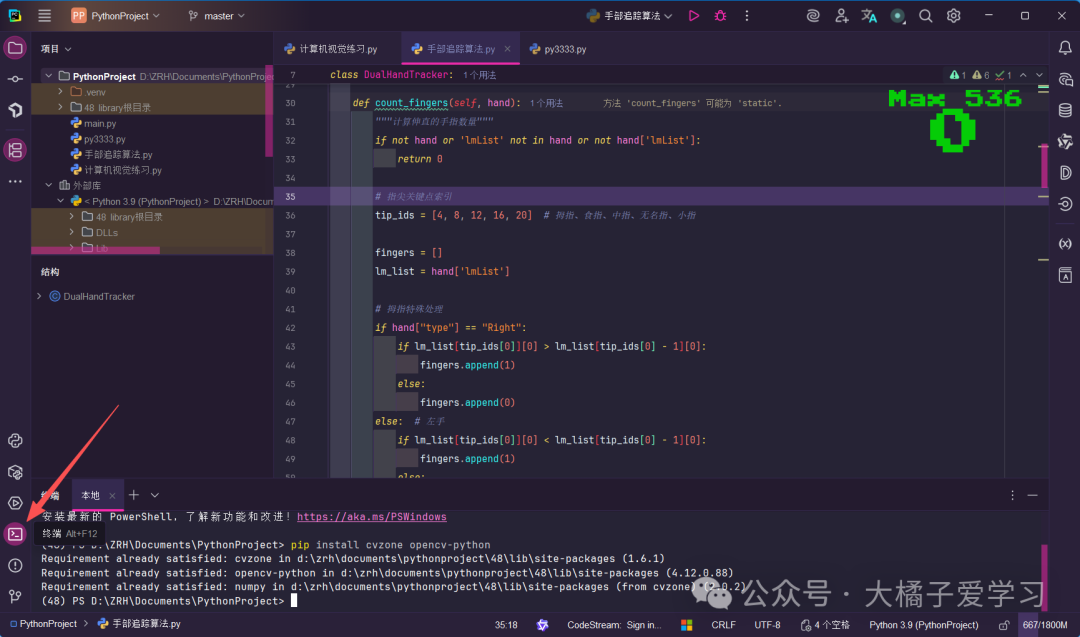Open the Terminal tool window icon
Viewport: 1080px width, 637px height.
[15, 534]
